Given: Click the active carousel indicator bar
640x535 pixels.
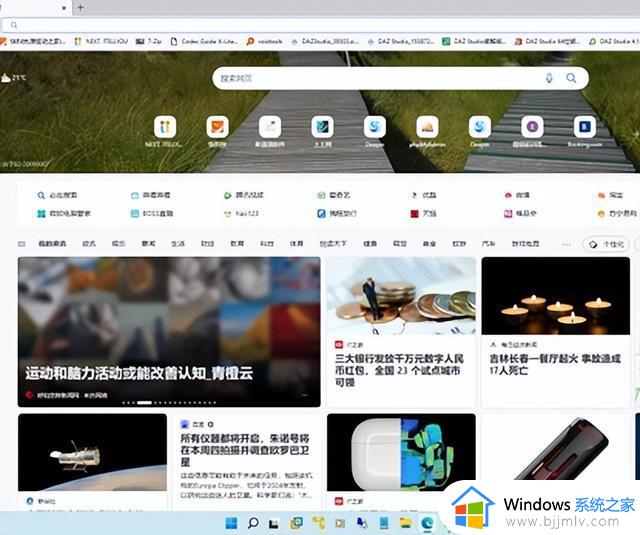Looking at the screenshot, I should [144, 403].
